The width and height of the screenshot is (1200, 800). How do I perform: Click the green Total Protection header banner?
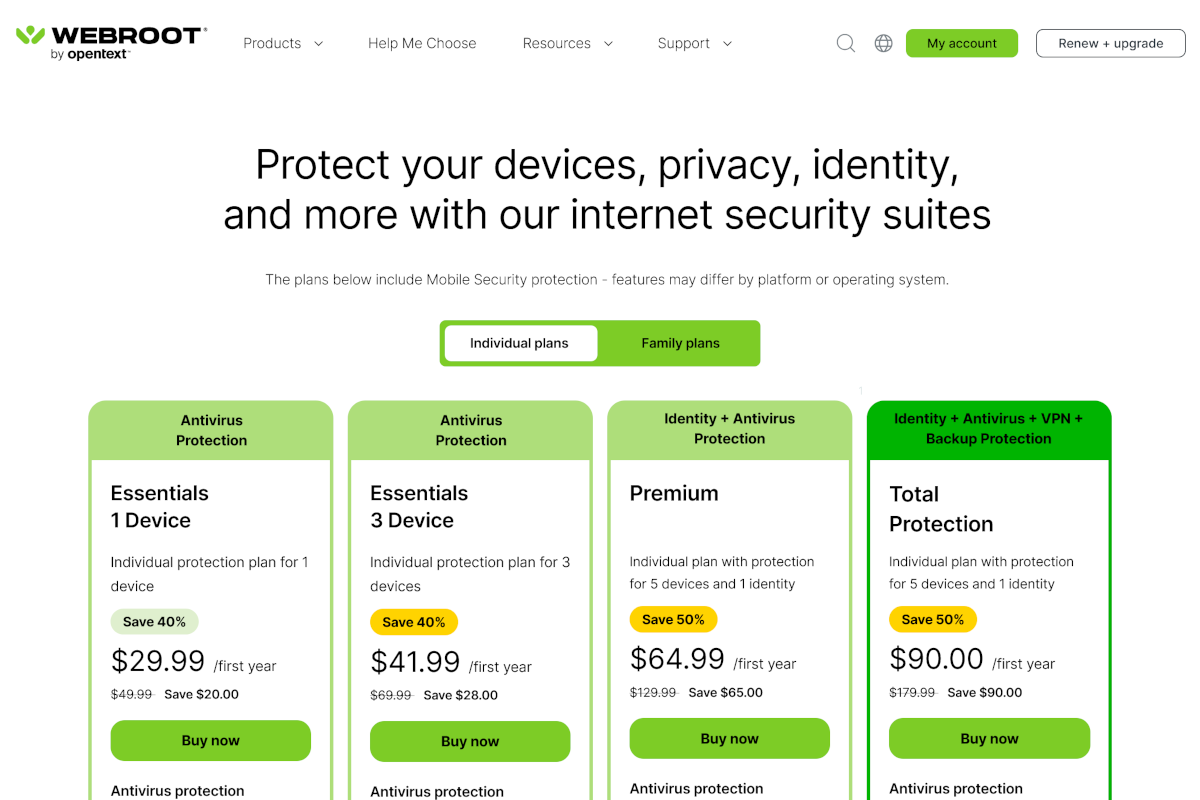[988, 429]
